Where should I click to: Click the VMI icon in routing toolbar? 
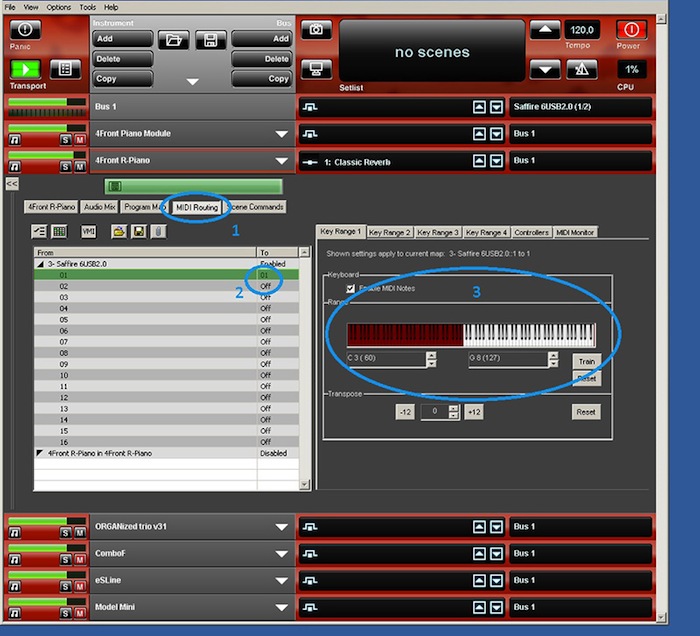(x=88, y=231)
